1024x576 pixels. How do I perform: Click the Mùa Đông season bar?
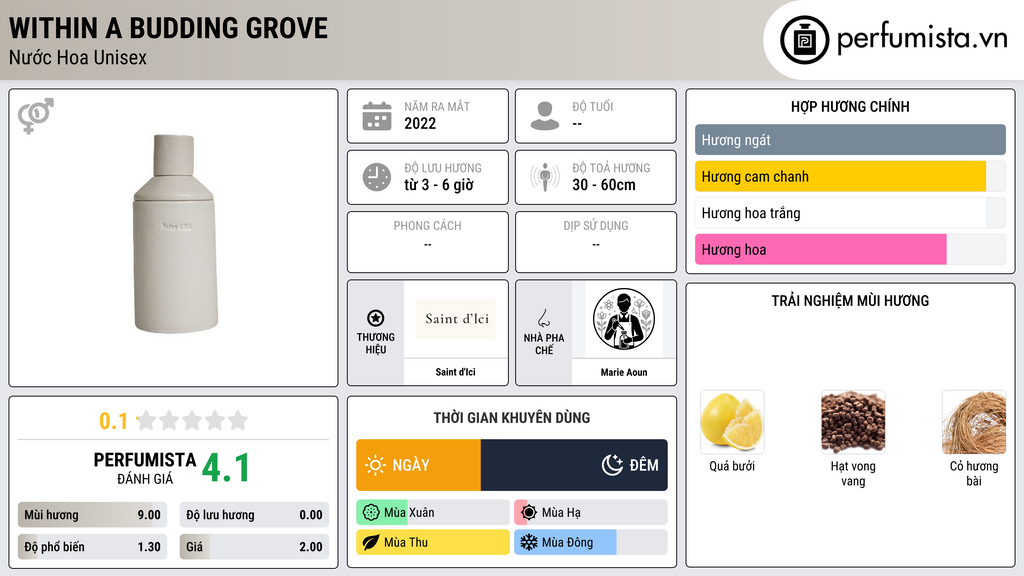[591, 543]
